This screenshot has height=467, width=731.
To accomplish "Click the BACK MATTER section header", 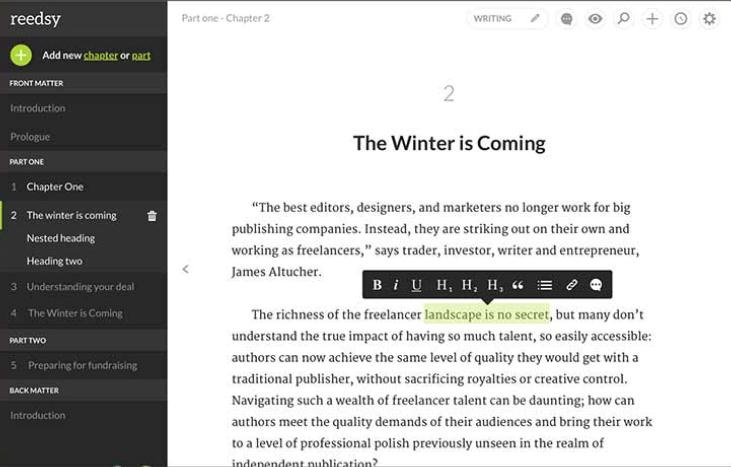I will coord(34,390).
